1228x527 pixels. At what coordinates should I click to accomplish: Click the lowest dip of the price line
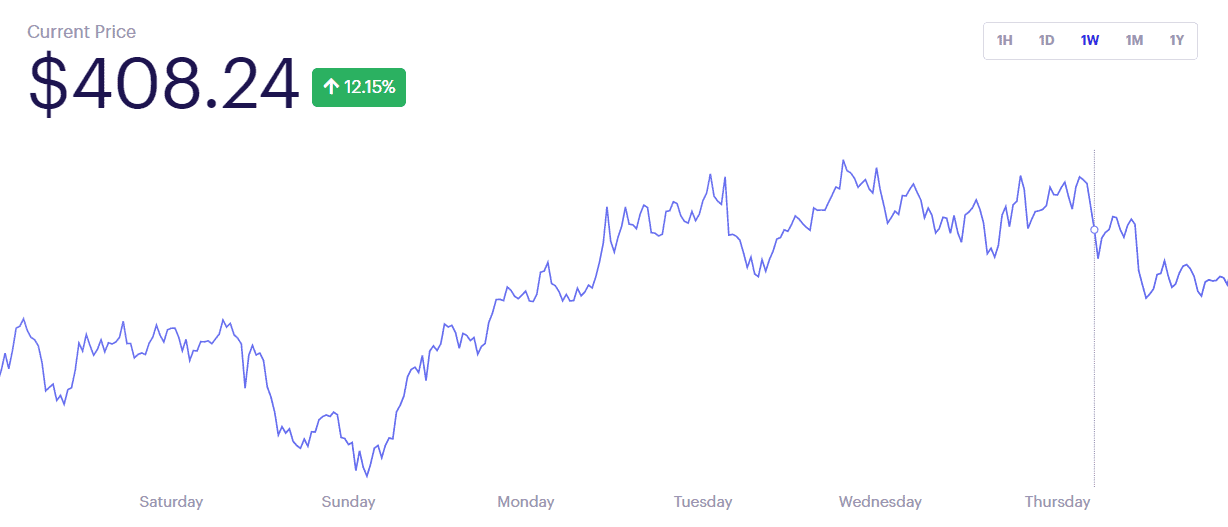click(366, 476)
